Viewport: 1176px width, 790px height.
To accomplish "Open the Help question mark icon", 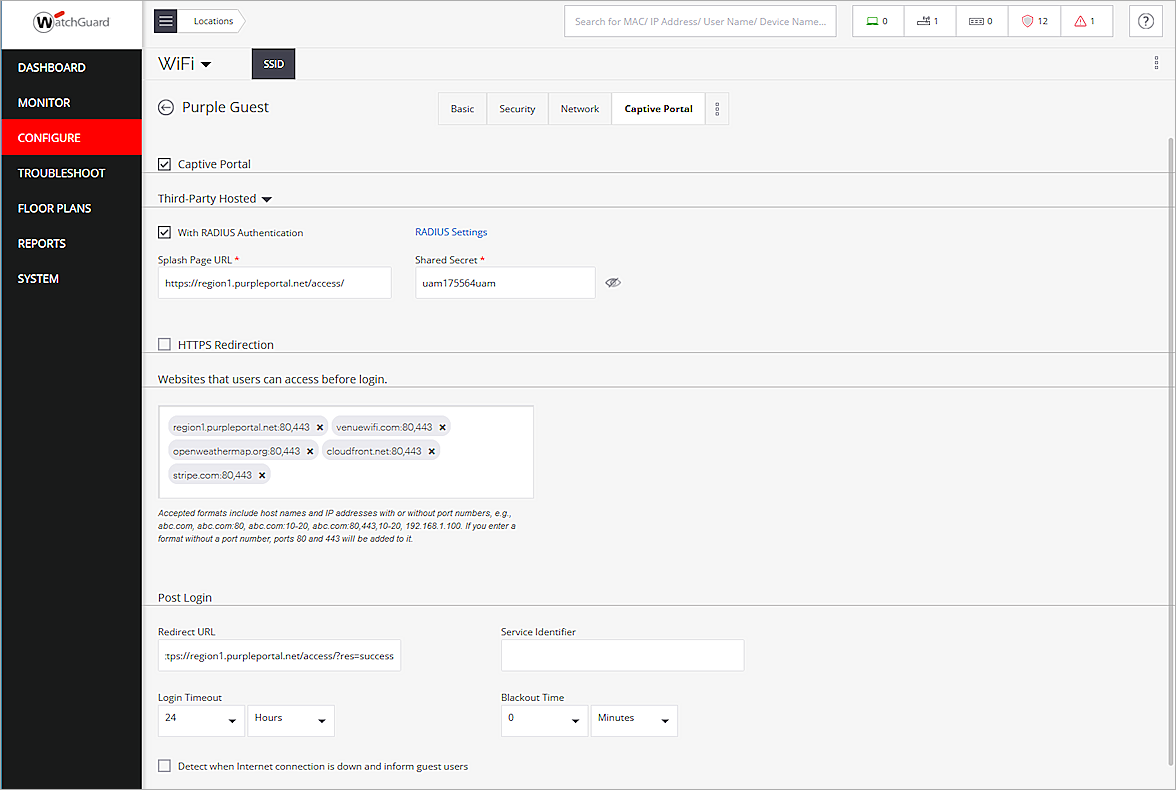I will 1145,20.
